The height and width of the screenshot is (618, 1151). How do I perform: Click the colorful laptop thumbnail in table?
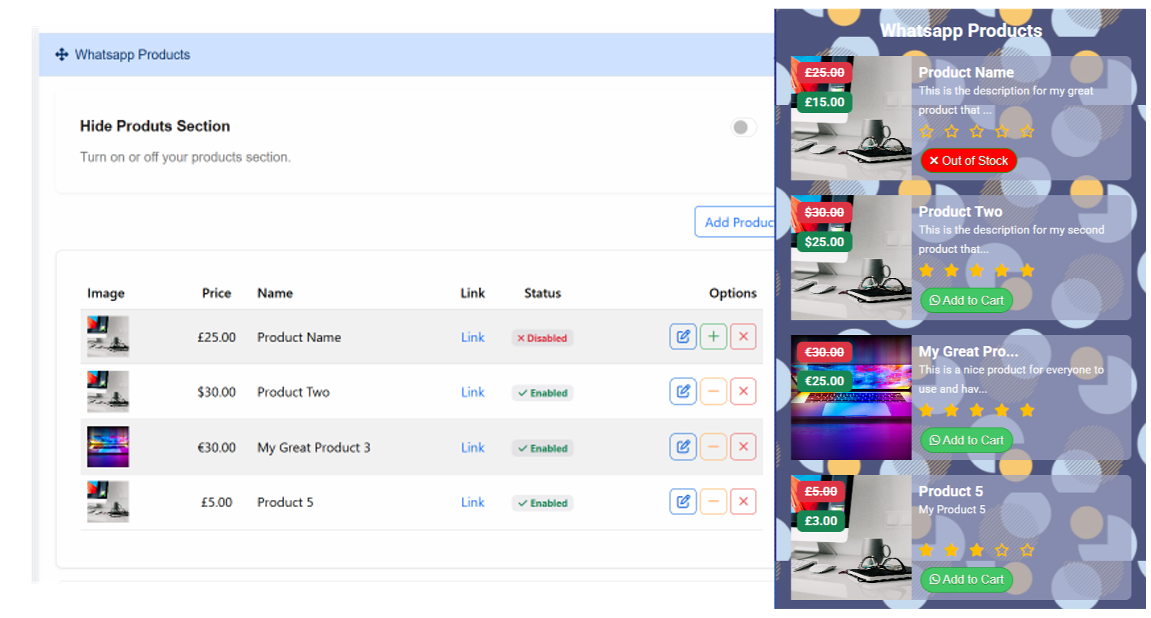click(x=108, y=447)
